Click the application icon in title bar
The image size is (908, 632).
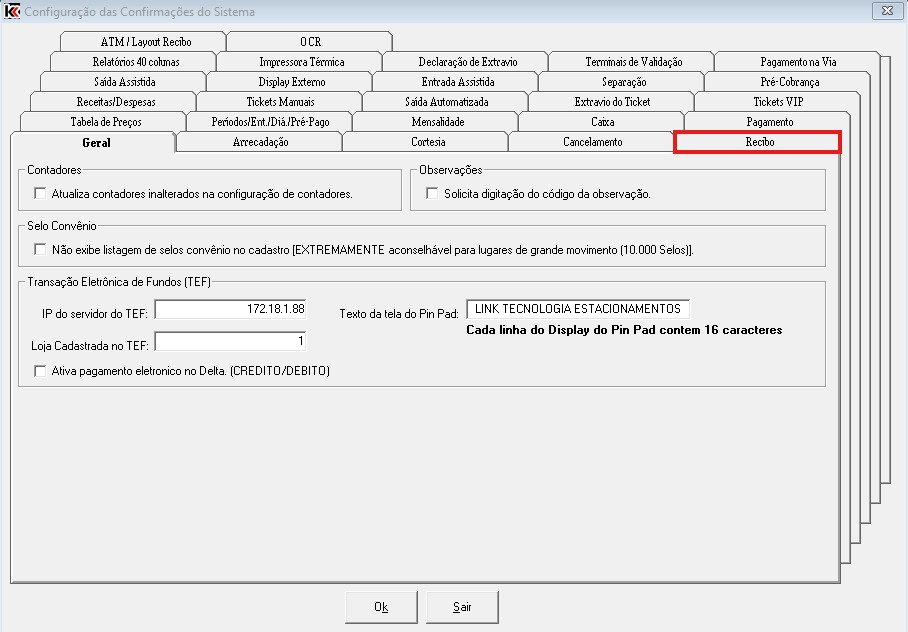click(13, 12)
